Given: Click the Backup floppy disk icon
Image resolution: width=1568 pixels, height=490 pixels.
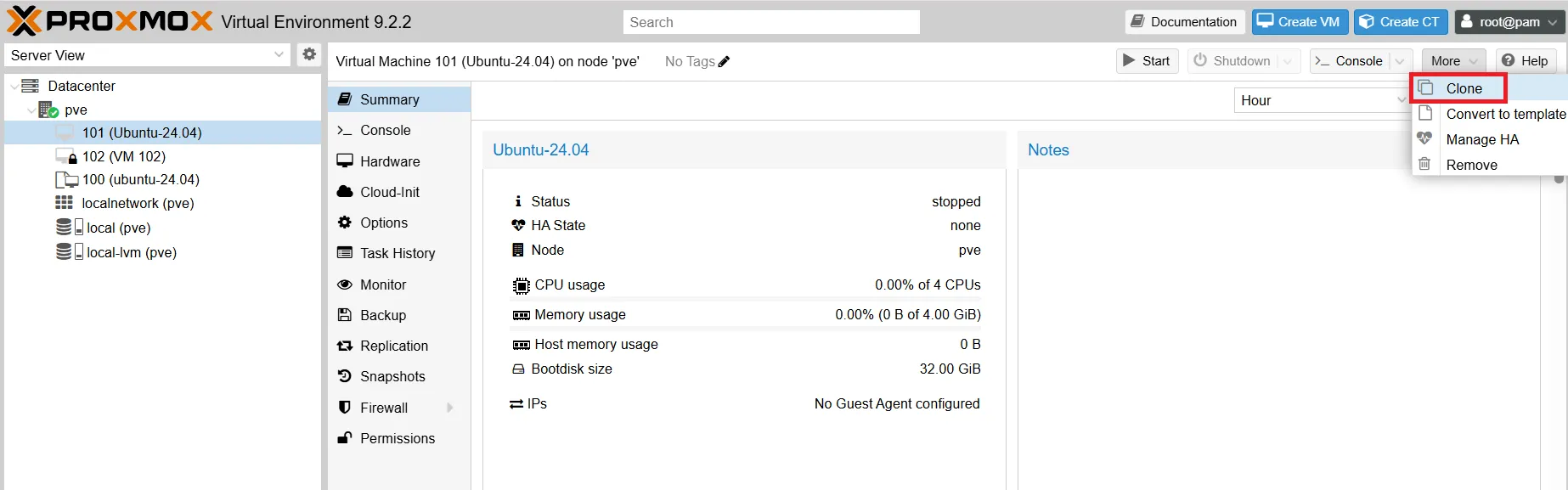Looking at the screenshot, I should [345, 315].
